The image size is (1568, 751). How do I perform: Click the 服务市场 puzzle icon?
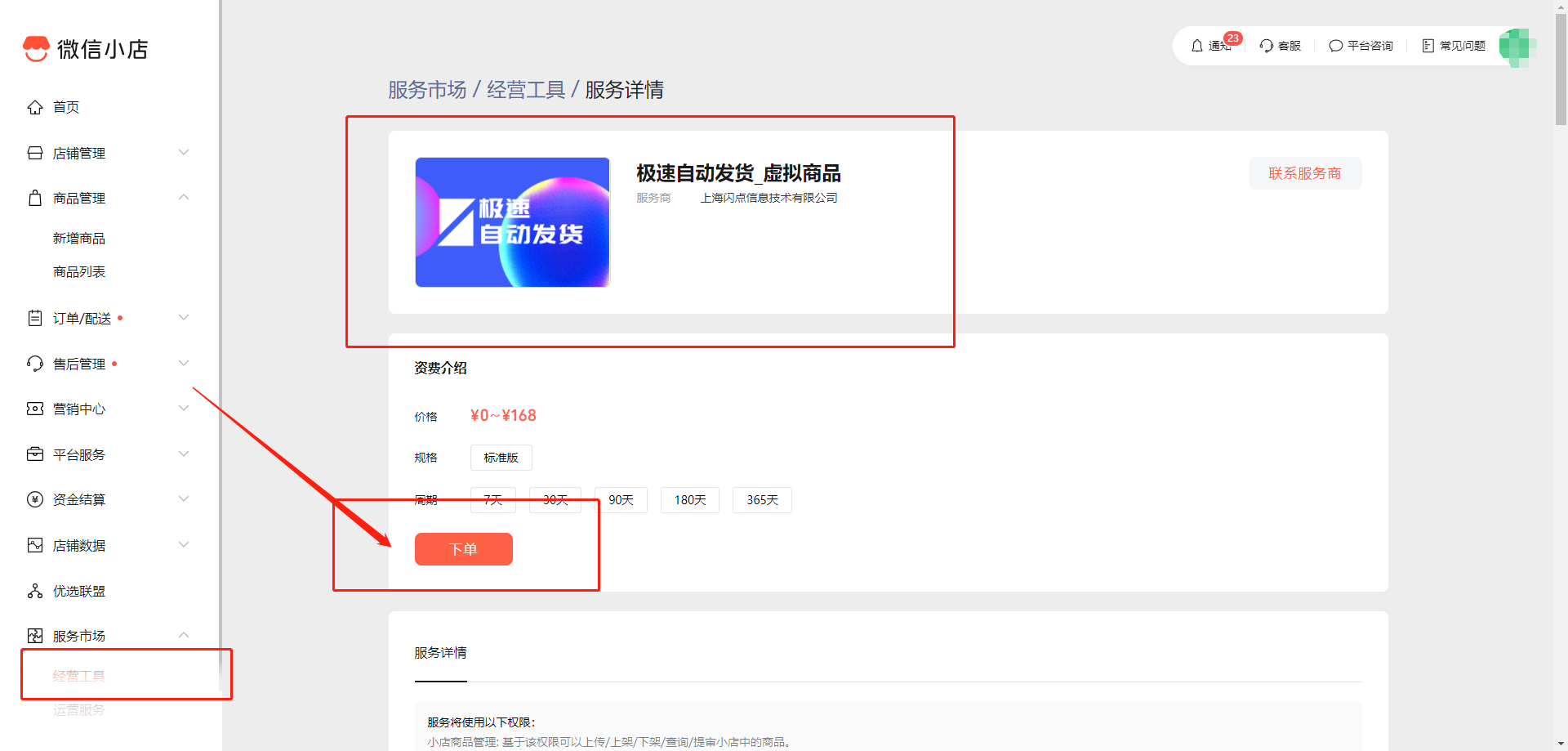(x=35, y=636)
